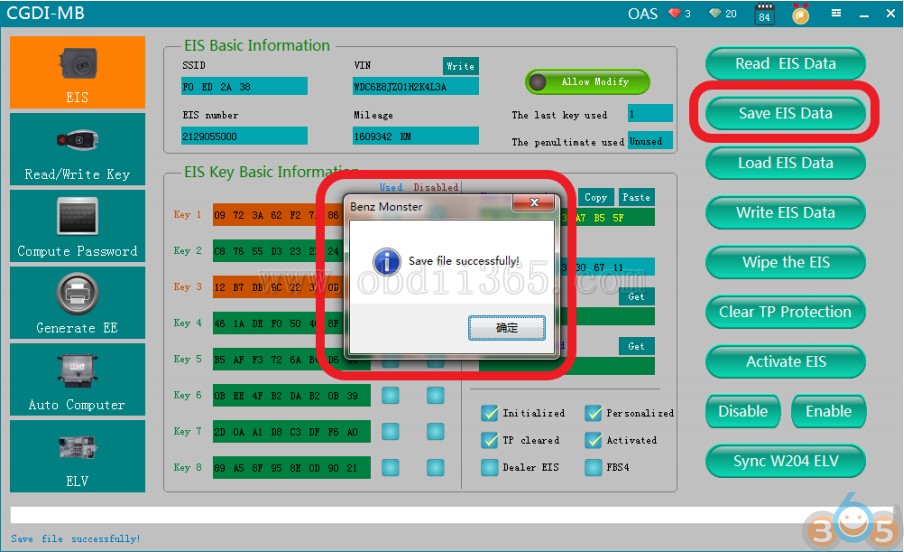Open the Auto Computer module
This screenshot has height=552, width=904.
coord(77,380)
